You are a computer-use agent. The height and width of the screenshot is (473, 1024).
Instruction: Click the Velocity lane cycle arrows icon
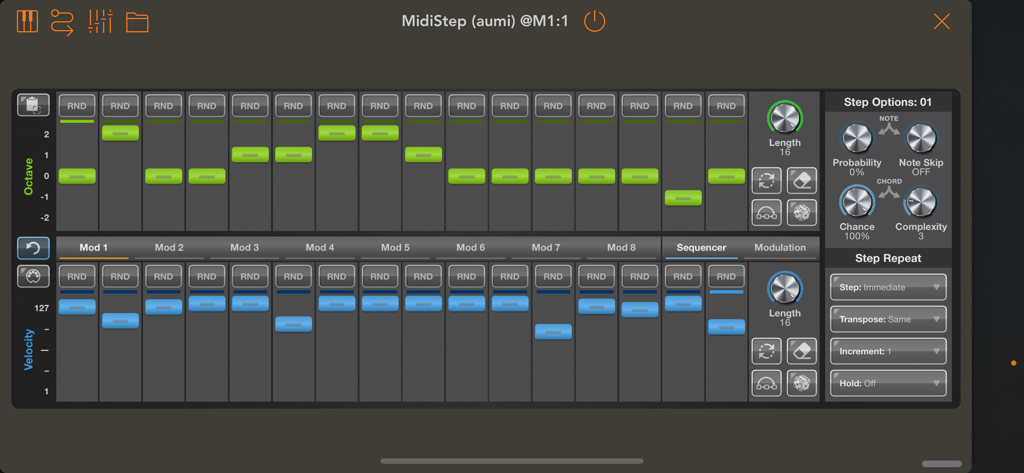(767, 350)
